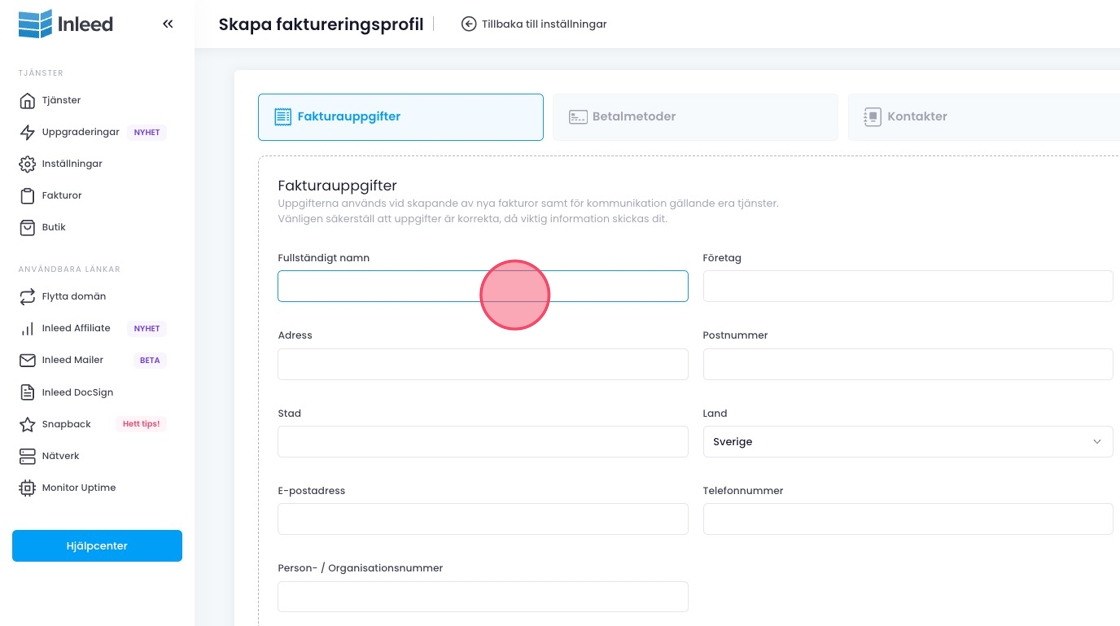Click the Inställningar gear icon
This screenshot has height=626, width=1120.
click(27, 164)
